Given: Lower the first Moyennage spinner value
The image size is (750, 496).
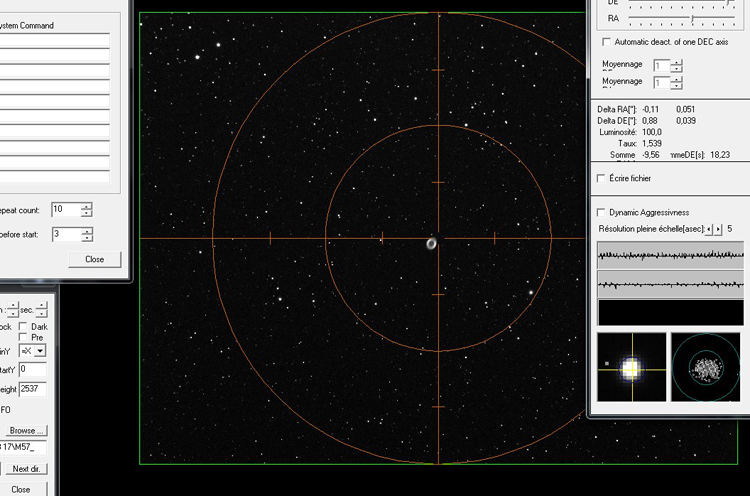Looking at the screenshot, I should [x=676, y=69].
